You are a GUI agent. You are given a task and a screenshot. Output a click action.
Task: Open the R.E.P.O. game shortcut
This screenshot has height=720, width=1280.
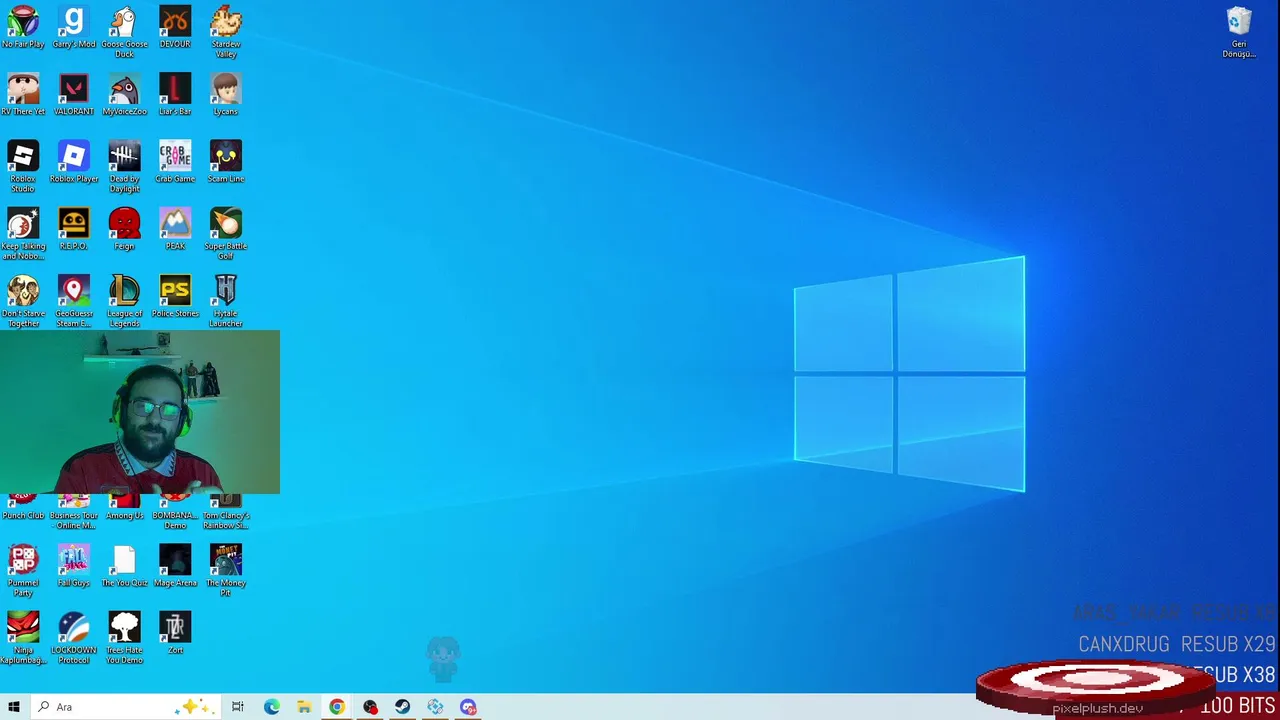point(73,229)
